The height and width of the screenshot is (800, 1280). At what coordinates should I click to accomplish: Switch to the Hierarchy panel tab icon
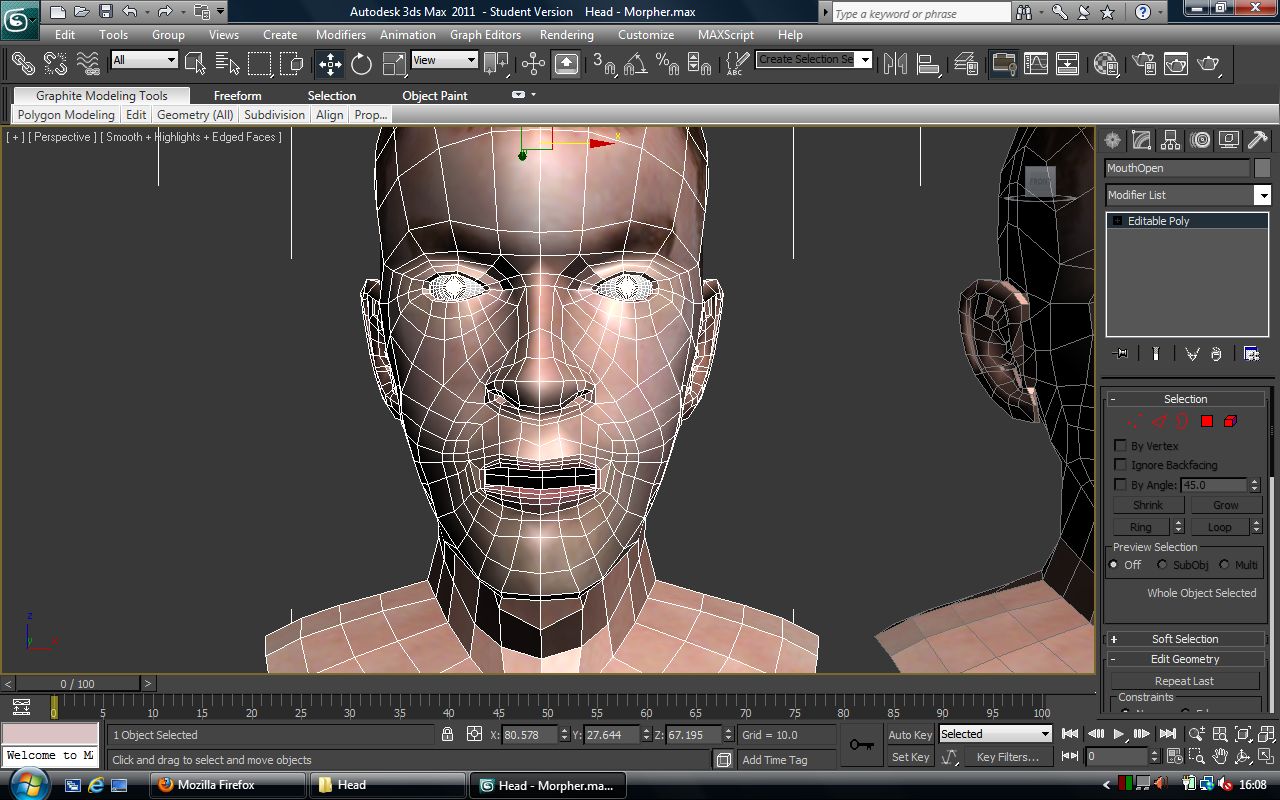click(x=1171, y=140)
